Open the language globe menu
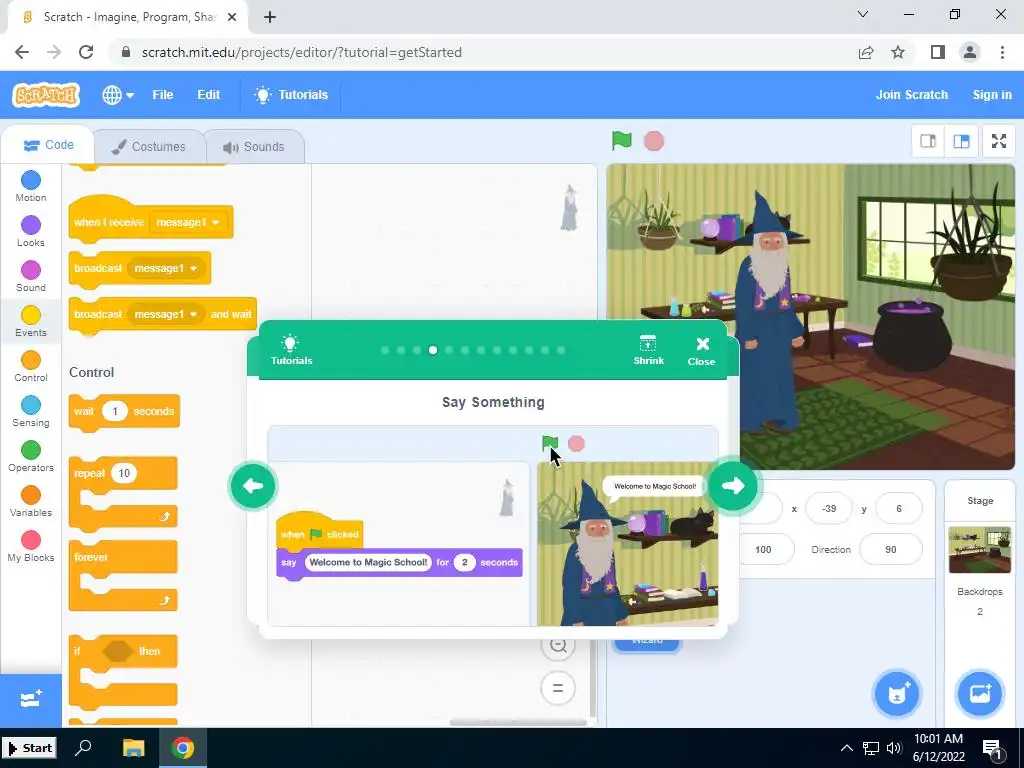 pos(118,95)
